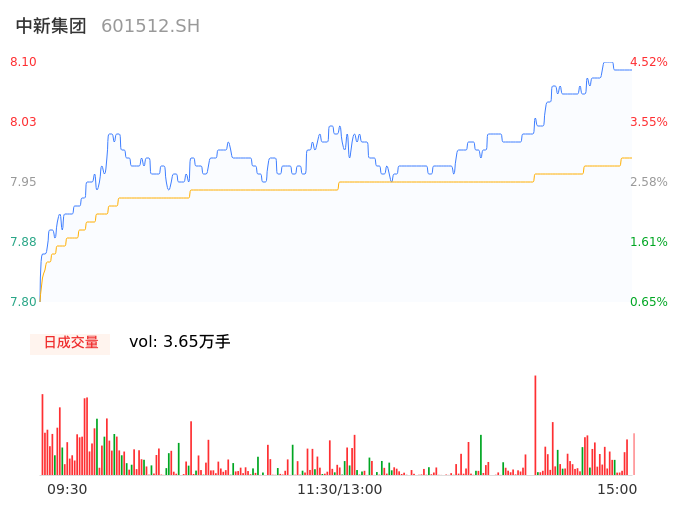Screen dimensions: 686x524
Task: Click the 7.95 price axis label
Action: (x=23, y=182)
